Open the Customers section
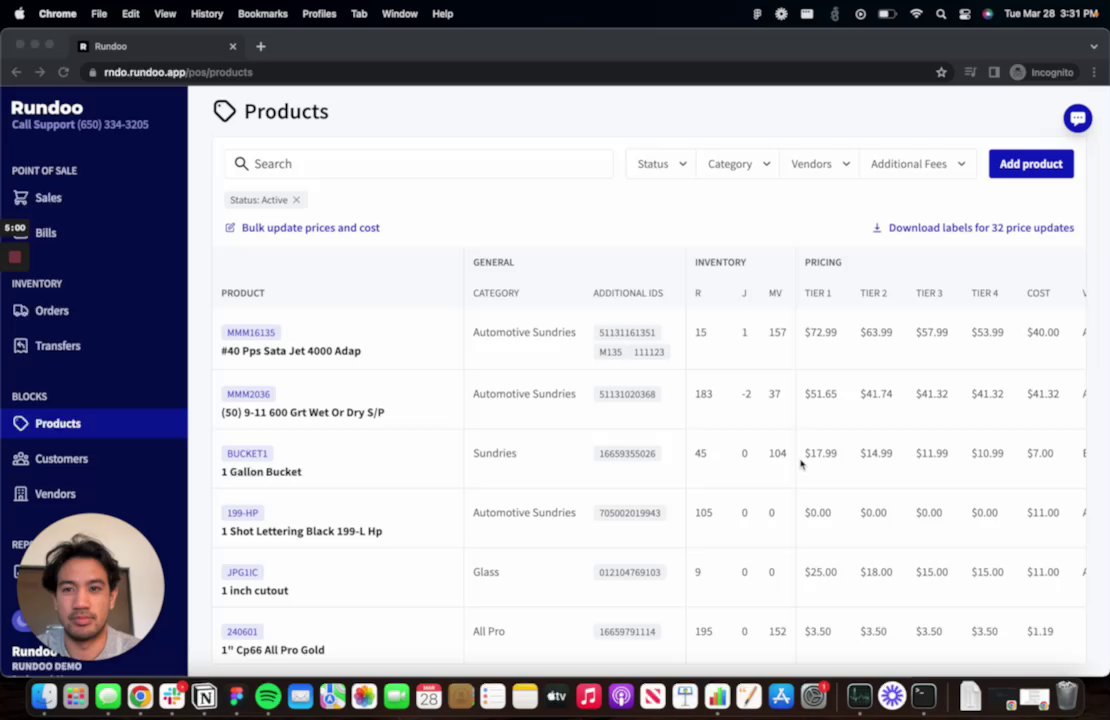Image resolution: width=1110 pixels, height=720 pixels. click(61, 459)
